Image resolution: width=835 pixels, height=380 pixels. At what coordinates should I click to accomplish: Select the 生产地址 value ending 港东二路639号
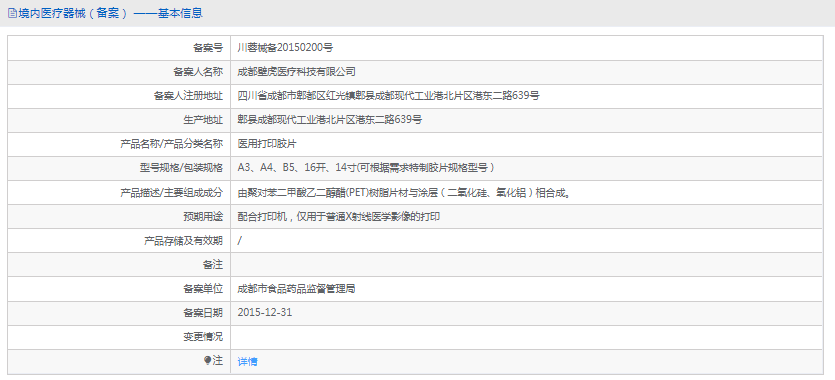[330, 120]
